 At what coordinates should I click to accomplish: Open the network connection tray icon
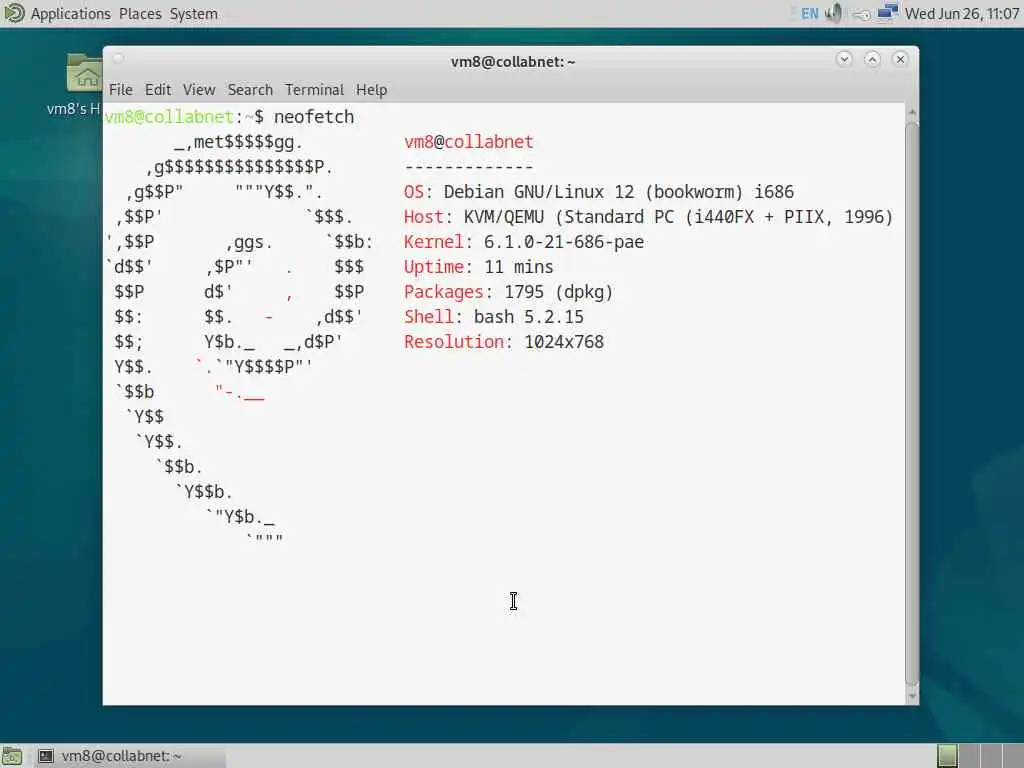[x=888, y=13]
